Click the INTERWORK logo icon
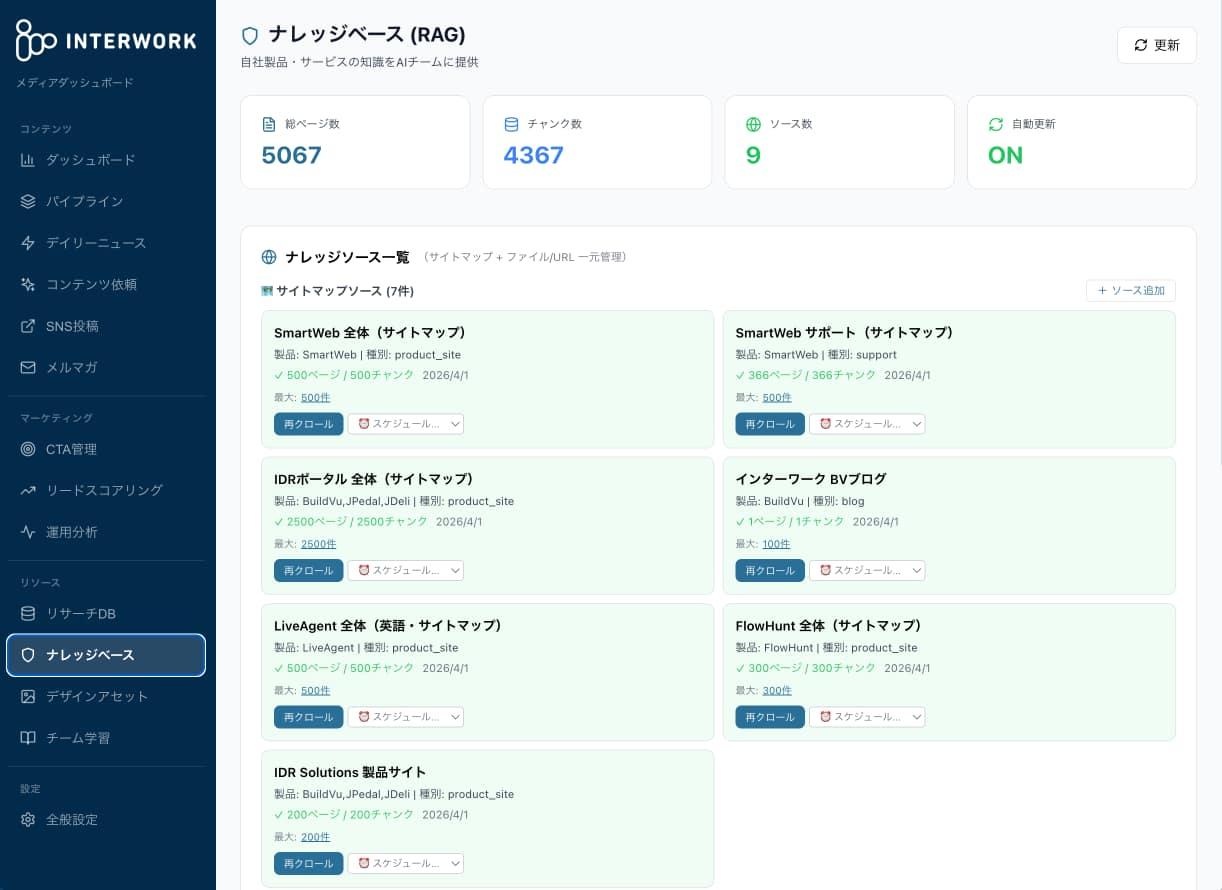This screenshot has width=1222, height=890. click(36, 40)
